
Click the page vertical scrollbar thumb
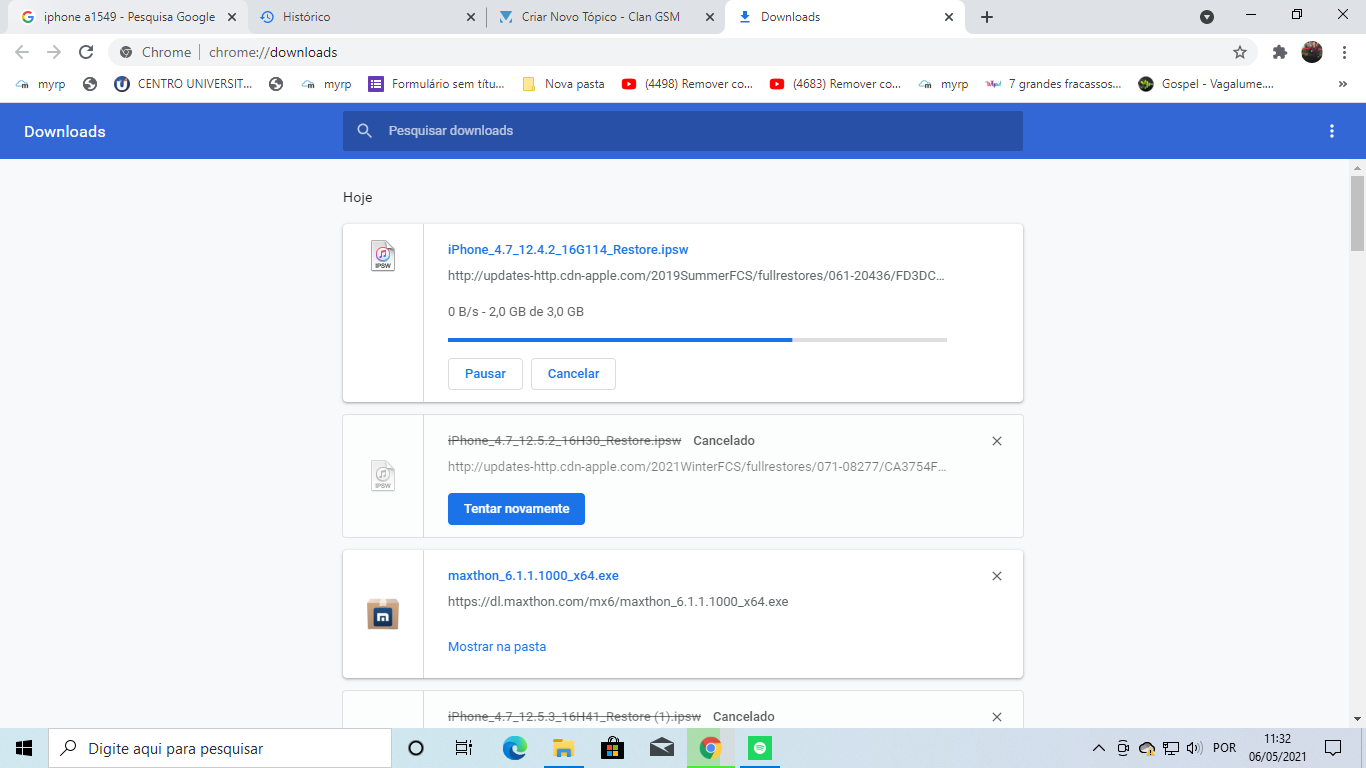pos(1357,213)
